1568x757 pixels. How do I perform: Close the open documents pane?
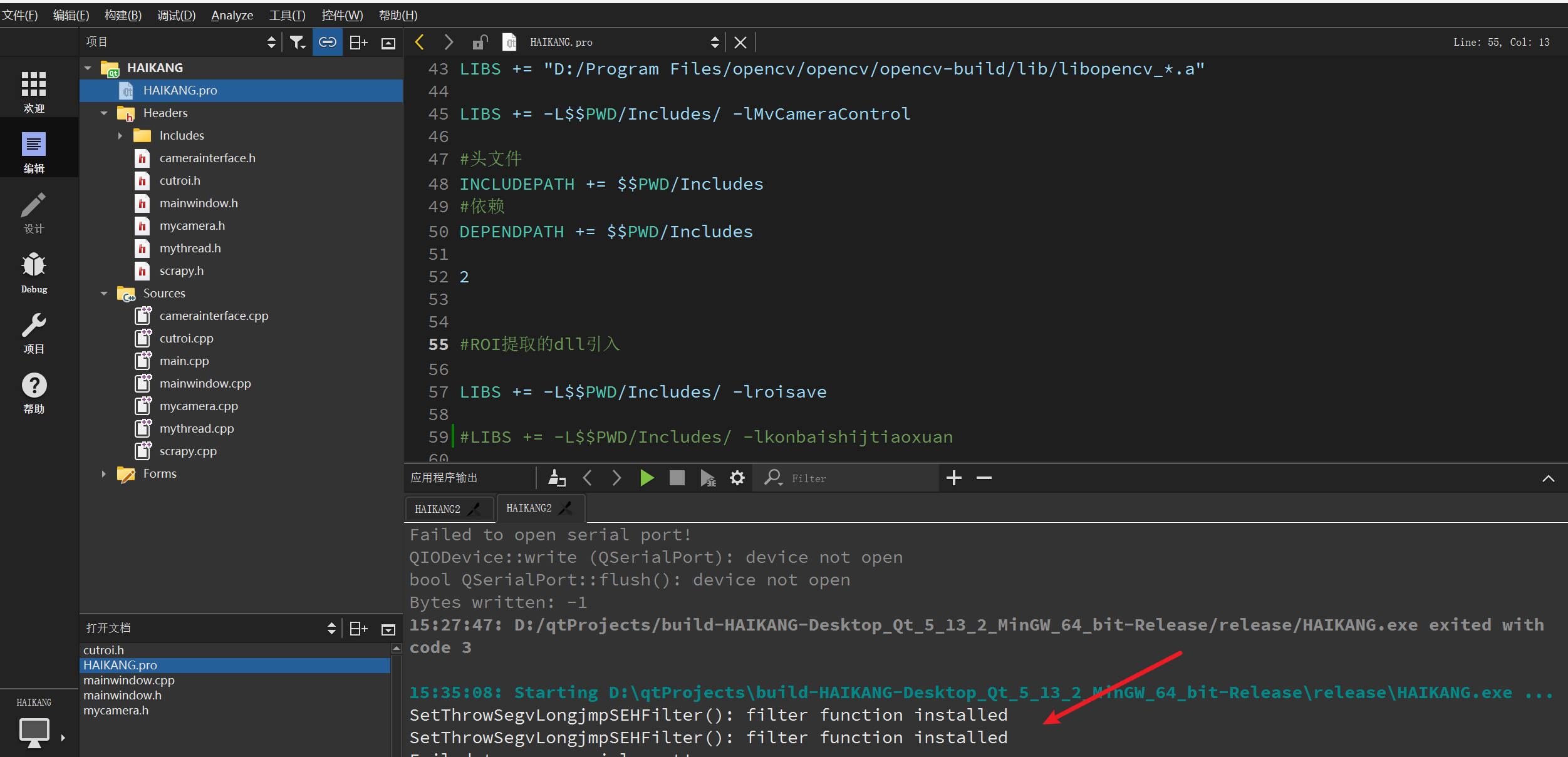pyautogui.click(x=388, y=629)
